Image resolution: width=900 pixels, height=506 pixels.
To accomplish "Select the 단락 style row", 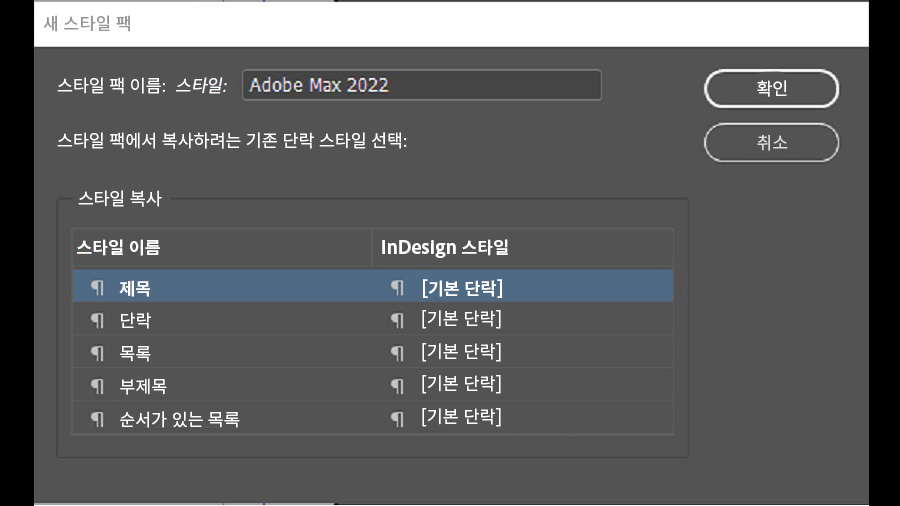I will click(x=373, y=319).
